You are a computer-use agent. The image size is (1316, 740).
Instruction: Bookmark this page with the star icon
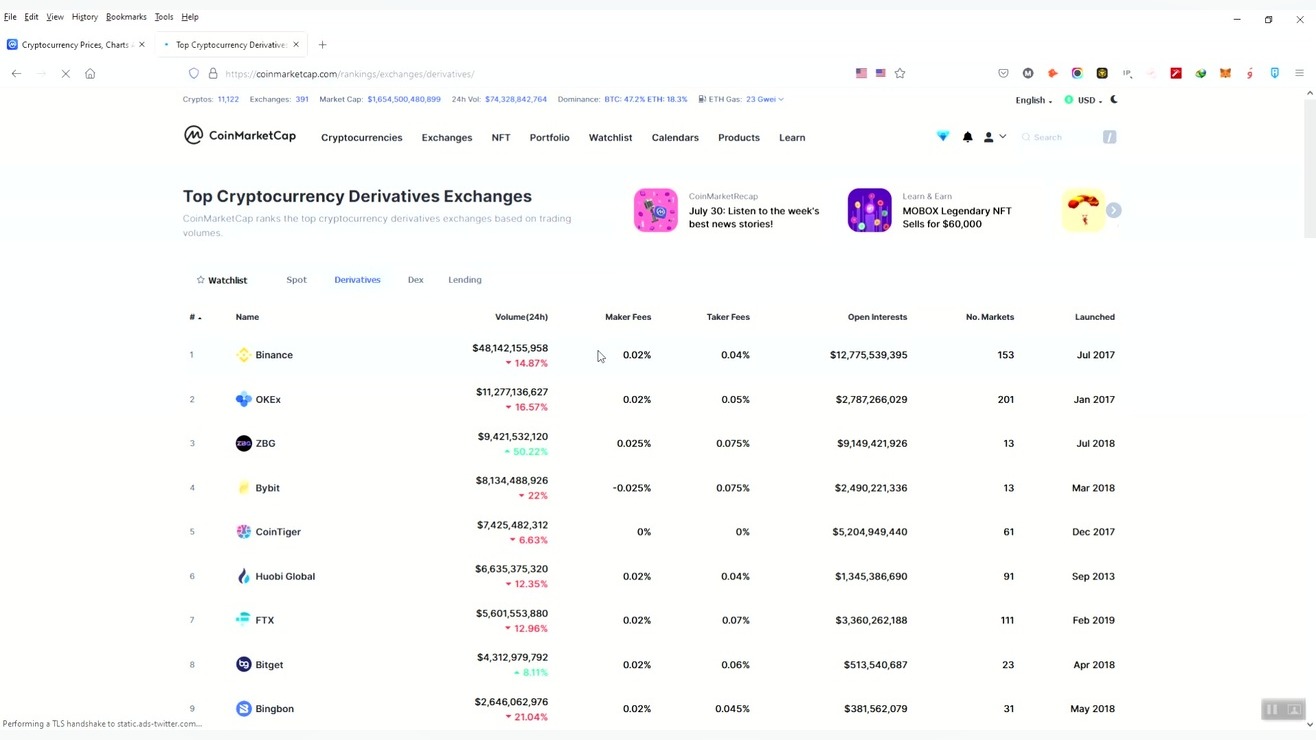(x=900, y=73)
